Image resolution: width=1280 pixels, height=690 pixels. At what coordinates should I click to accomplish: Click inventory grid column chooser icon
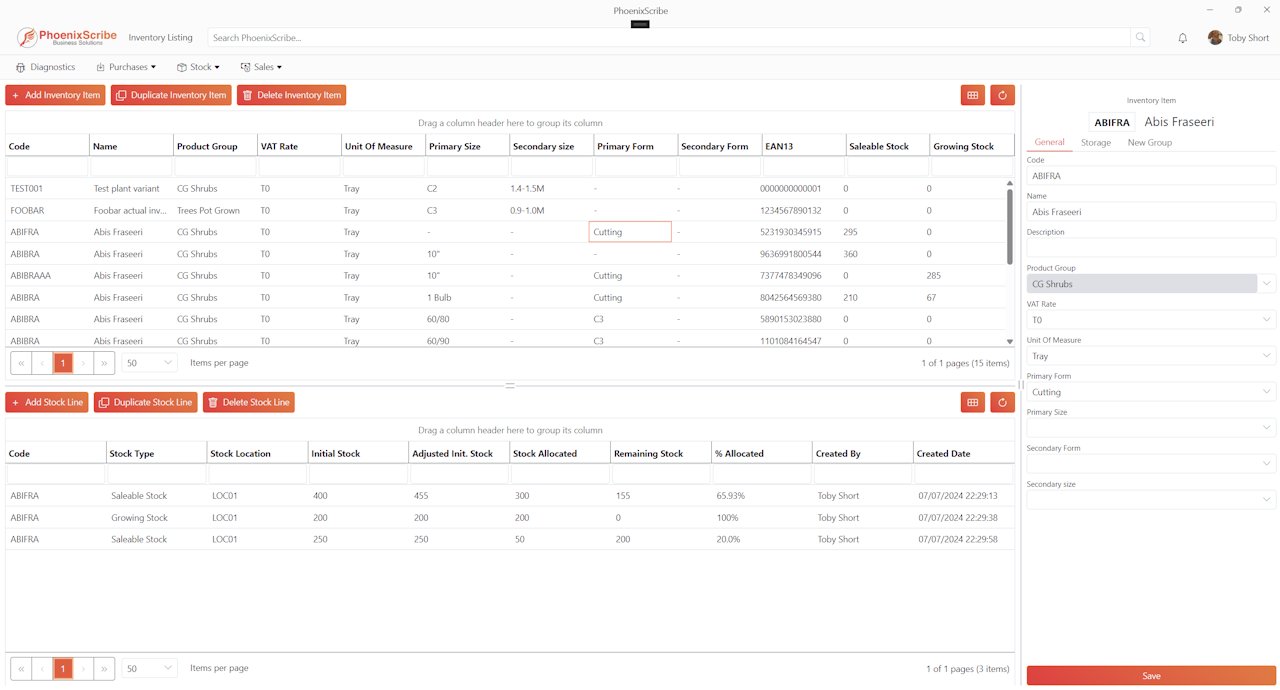[972, 95]
